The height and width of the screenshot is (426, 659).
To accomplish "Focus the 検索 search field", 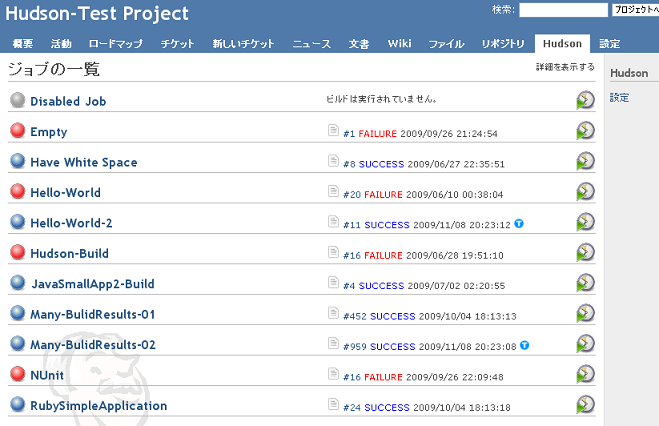I will coord(563,10).
